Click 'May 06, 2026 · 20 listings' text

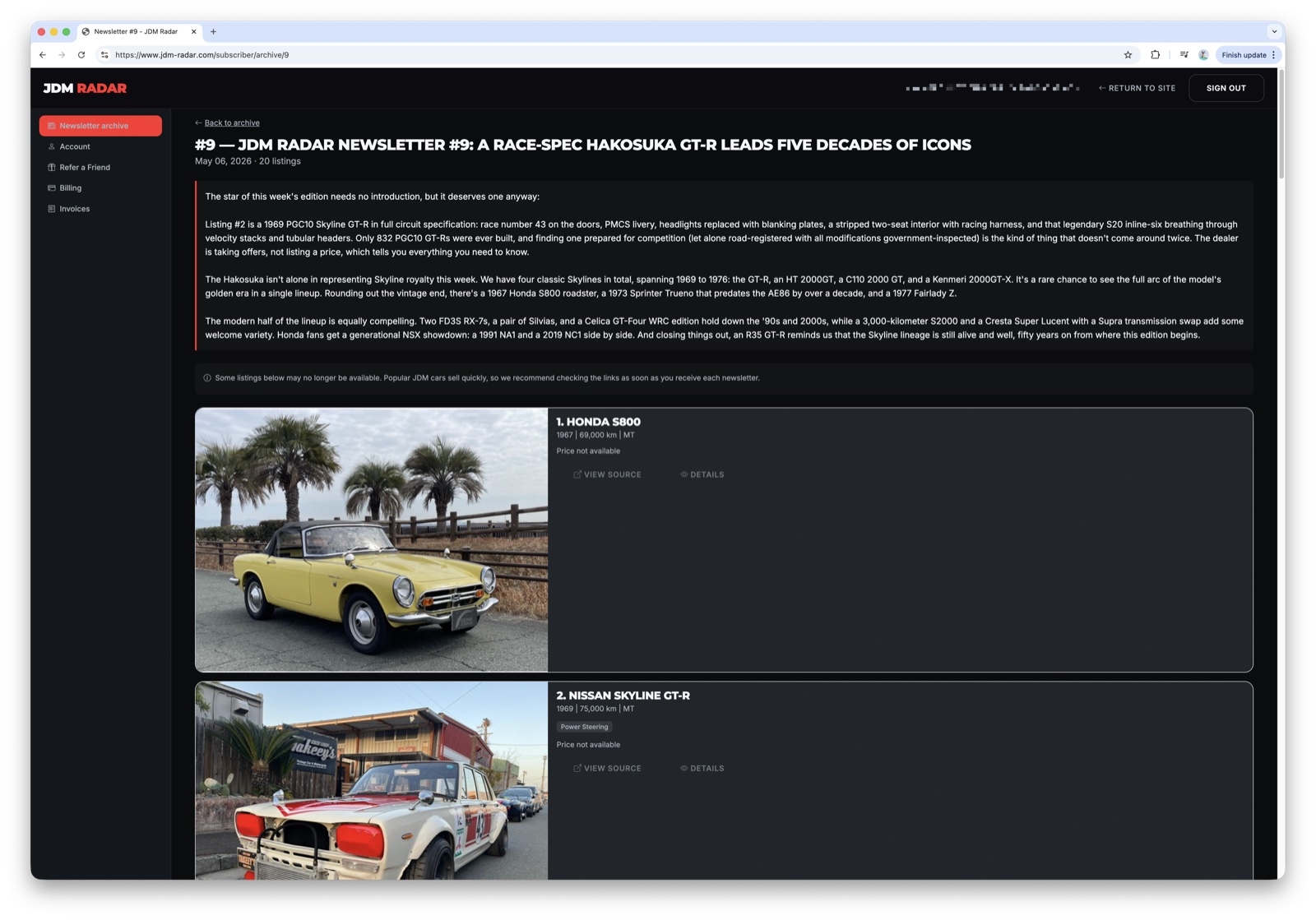pos(248,161)
